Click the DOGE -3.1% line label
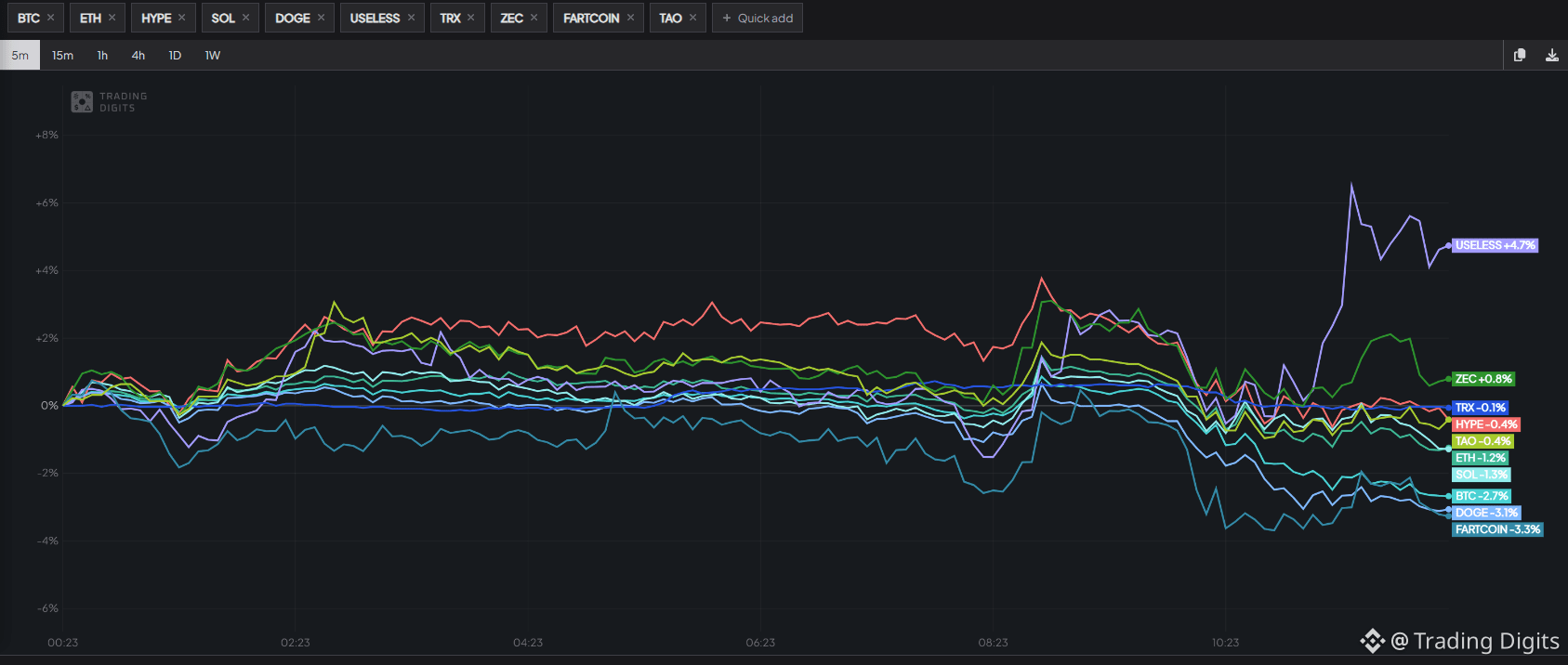This screenshot has width=1568, height=665. pos(1487,513)
